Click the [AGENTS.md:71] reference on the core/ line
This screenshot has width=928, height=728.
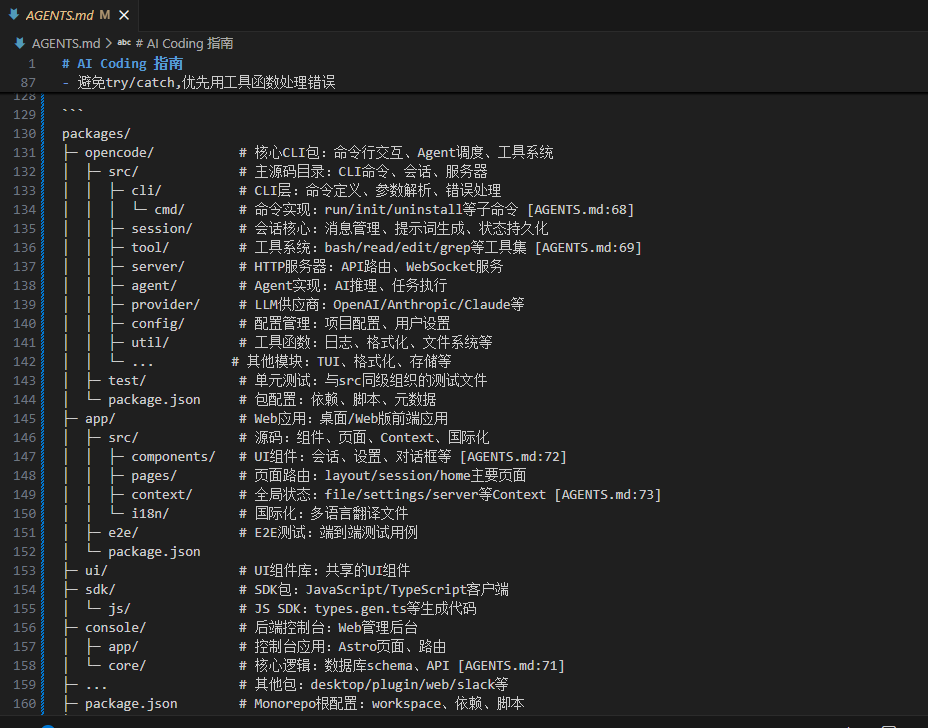point(511,665)
